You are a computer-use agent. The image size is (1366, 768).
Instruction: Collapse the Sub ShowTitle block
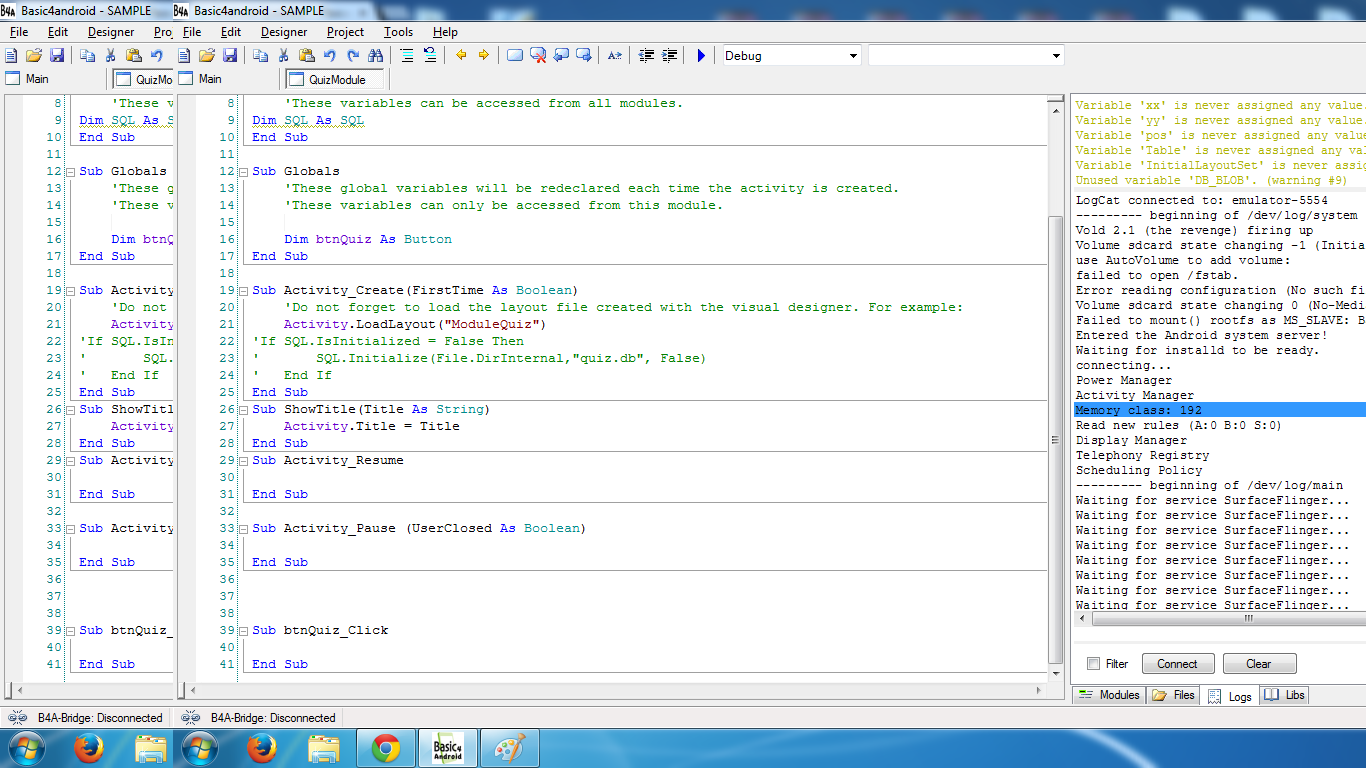point(242,409)
